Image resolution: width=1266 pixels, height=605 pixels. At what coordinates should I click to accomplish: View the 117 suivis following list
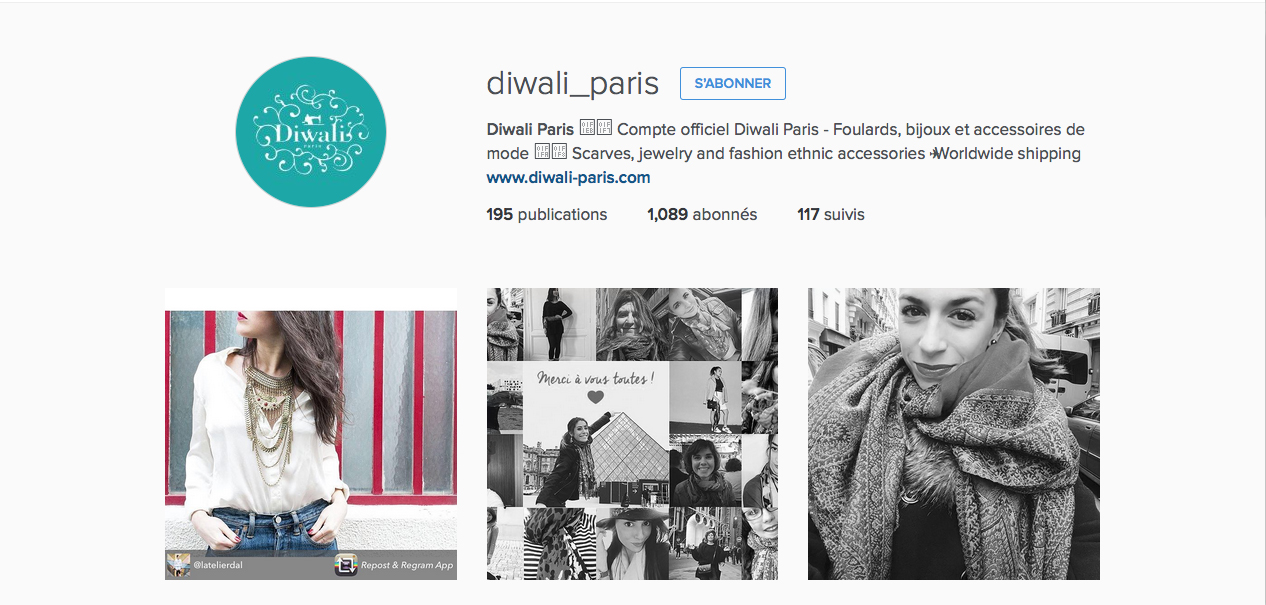(831, 214)
